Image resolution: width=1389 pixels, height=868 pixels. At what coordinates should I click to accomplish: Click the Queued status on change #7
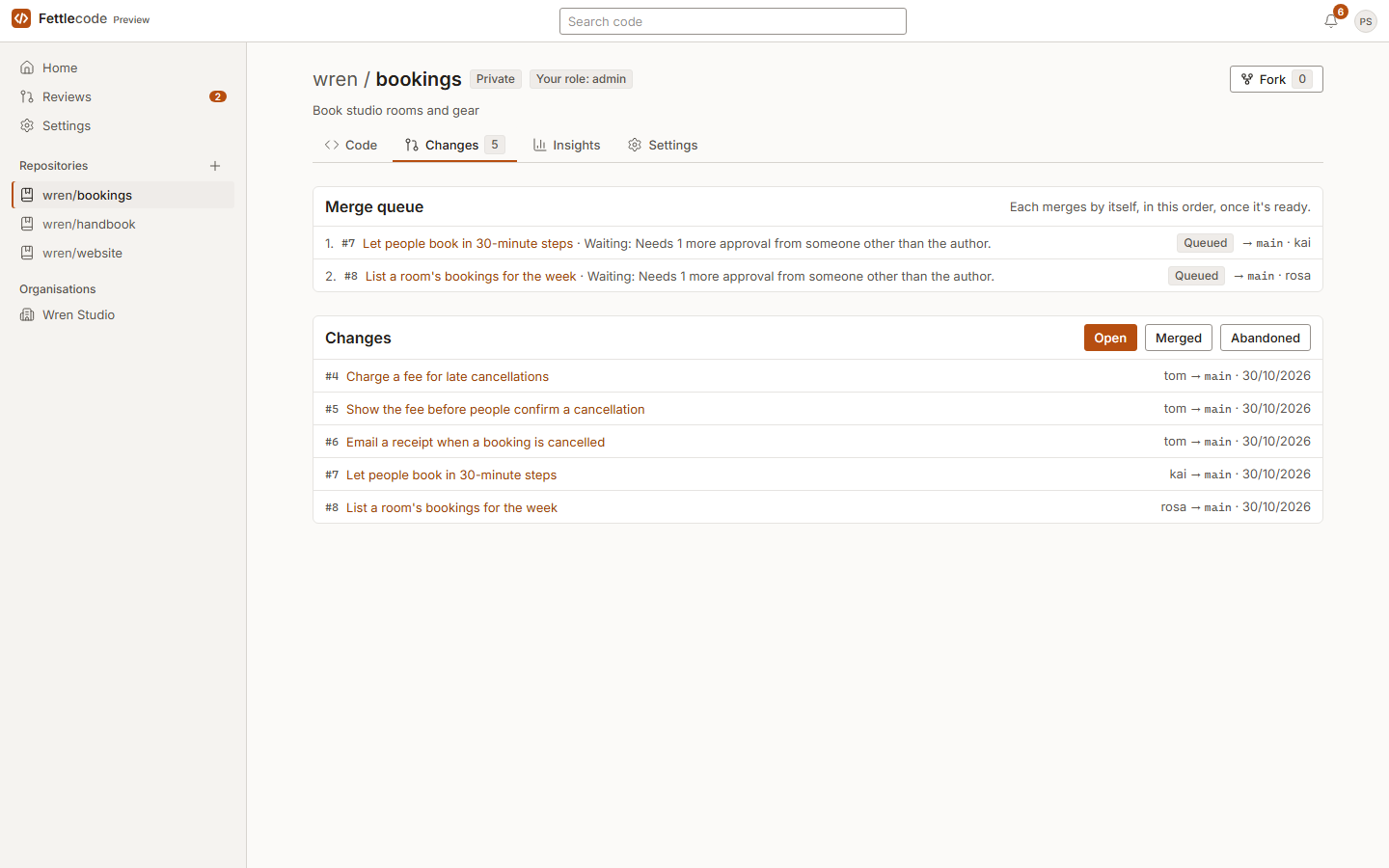1205,243
